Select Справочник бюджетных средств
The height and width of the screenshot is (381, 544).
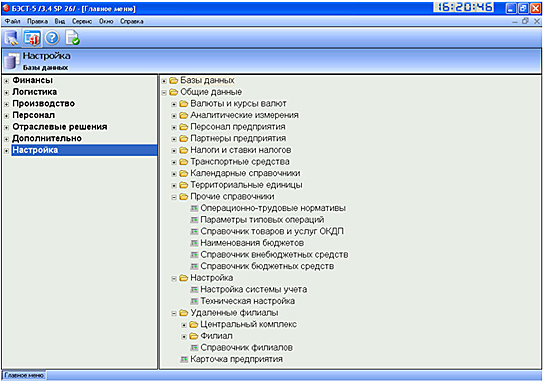tap(267, 266)
